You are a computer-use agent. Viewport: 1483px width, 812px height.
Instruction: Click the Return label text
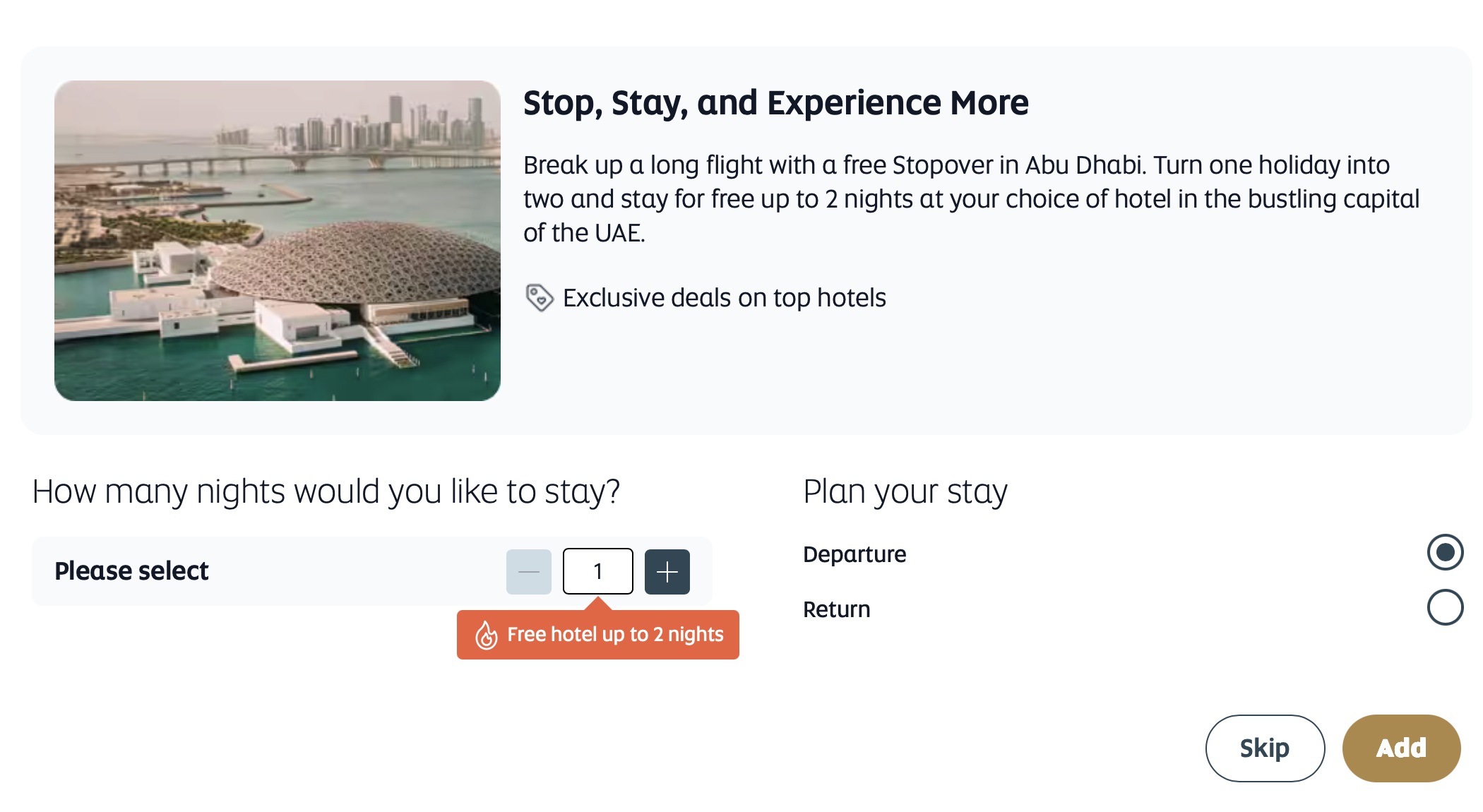coord(837,609)
